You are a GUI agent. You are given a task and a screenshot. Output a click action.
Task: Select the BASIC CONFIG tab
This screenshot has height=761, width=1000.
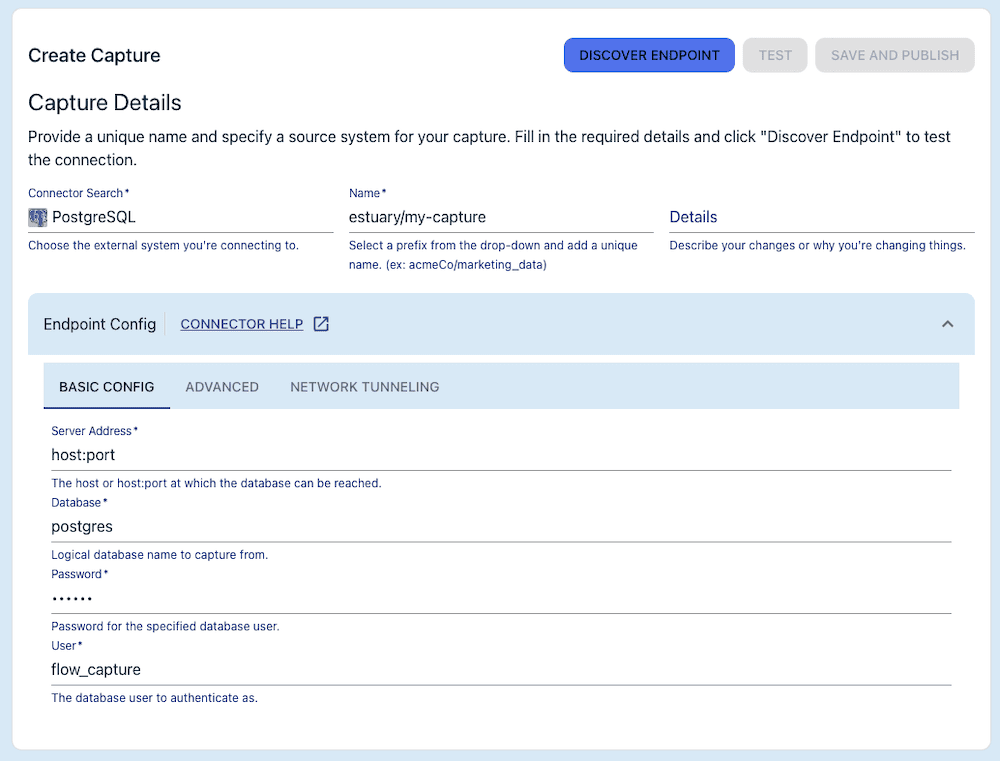point(107,387)
